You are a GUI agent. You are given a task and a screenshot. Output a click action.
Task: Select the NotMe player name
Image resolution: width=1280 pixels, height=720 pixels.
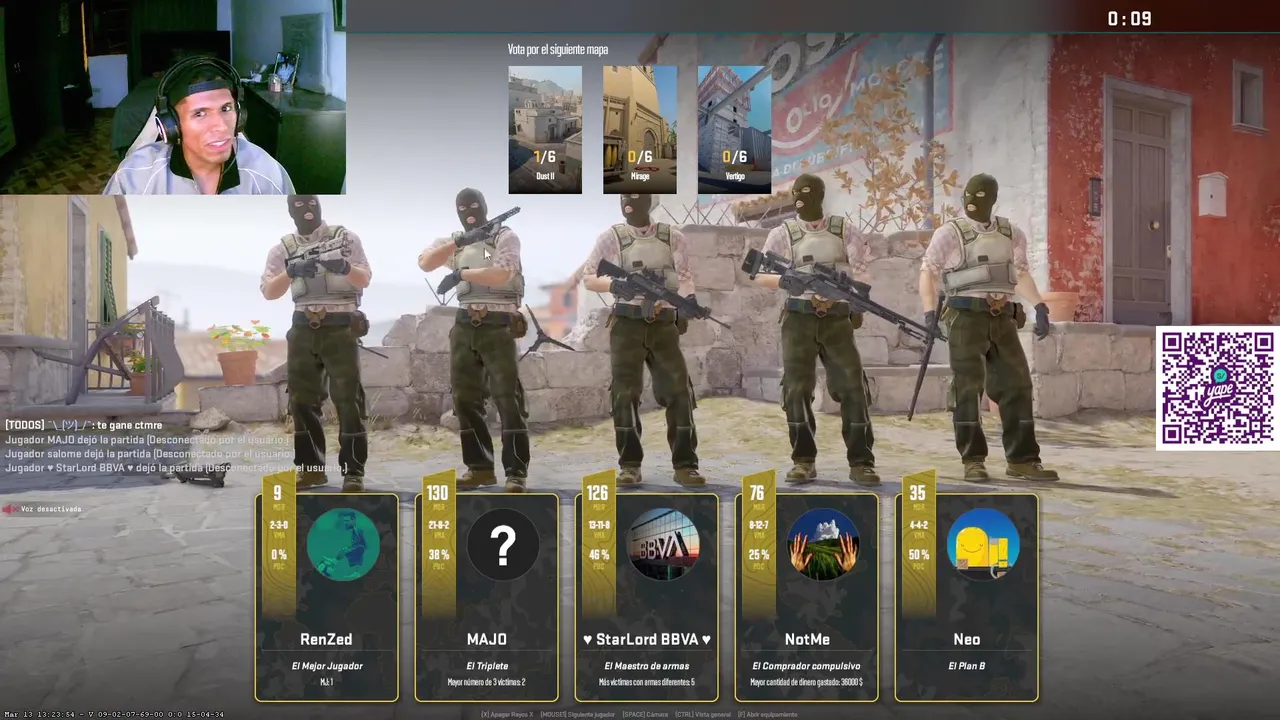[807, 639]
